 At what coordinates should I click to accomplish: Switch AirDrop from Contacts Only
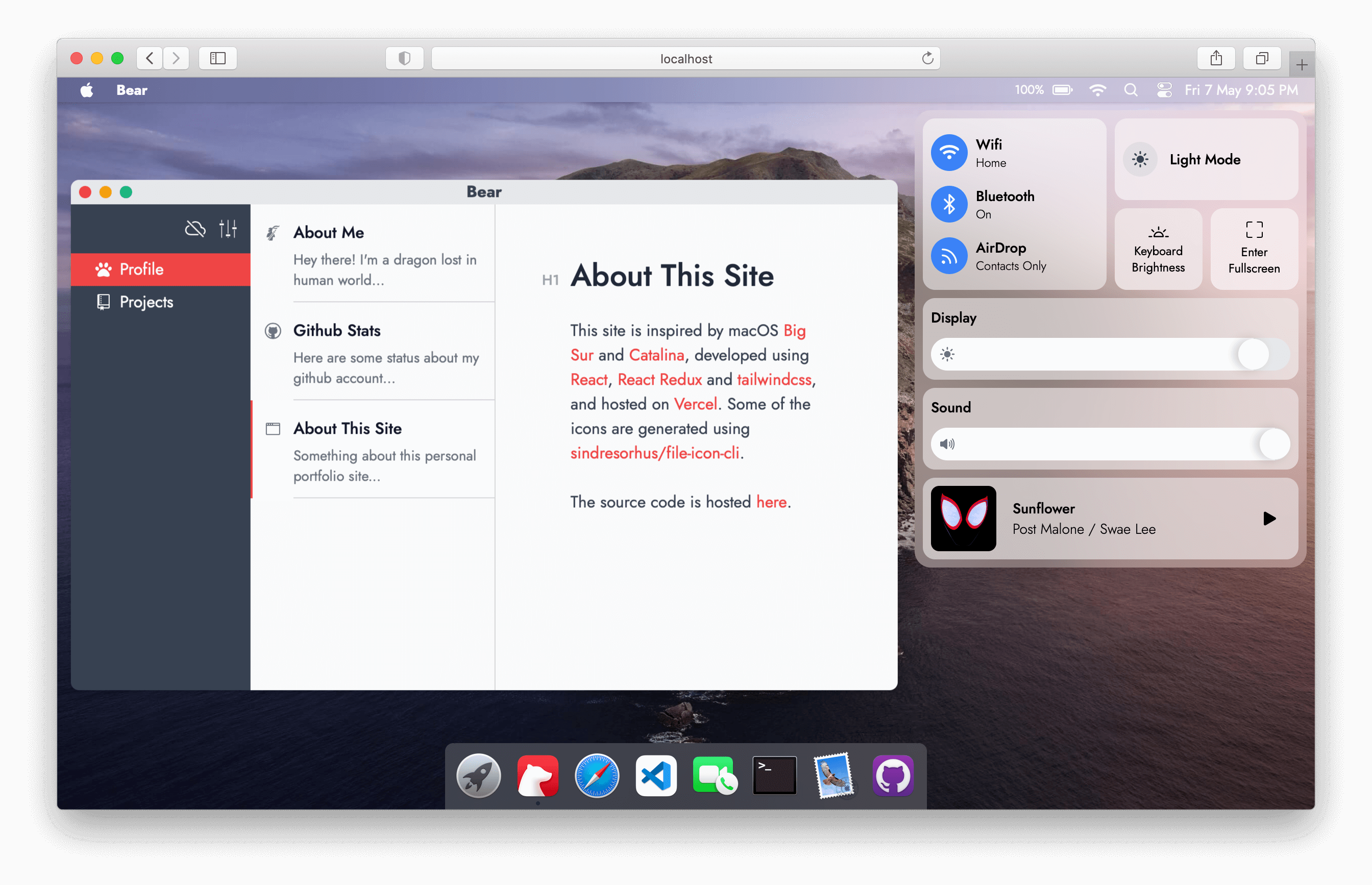(x=949, y=256)
